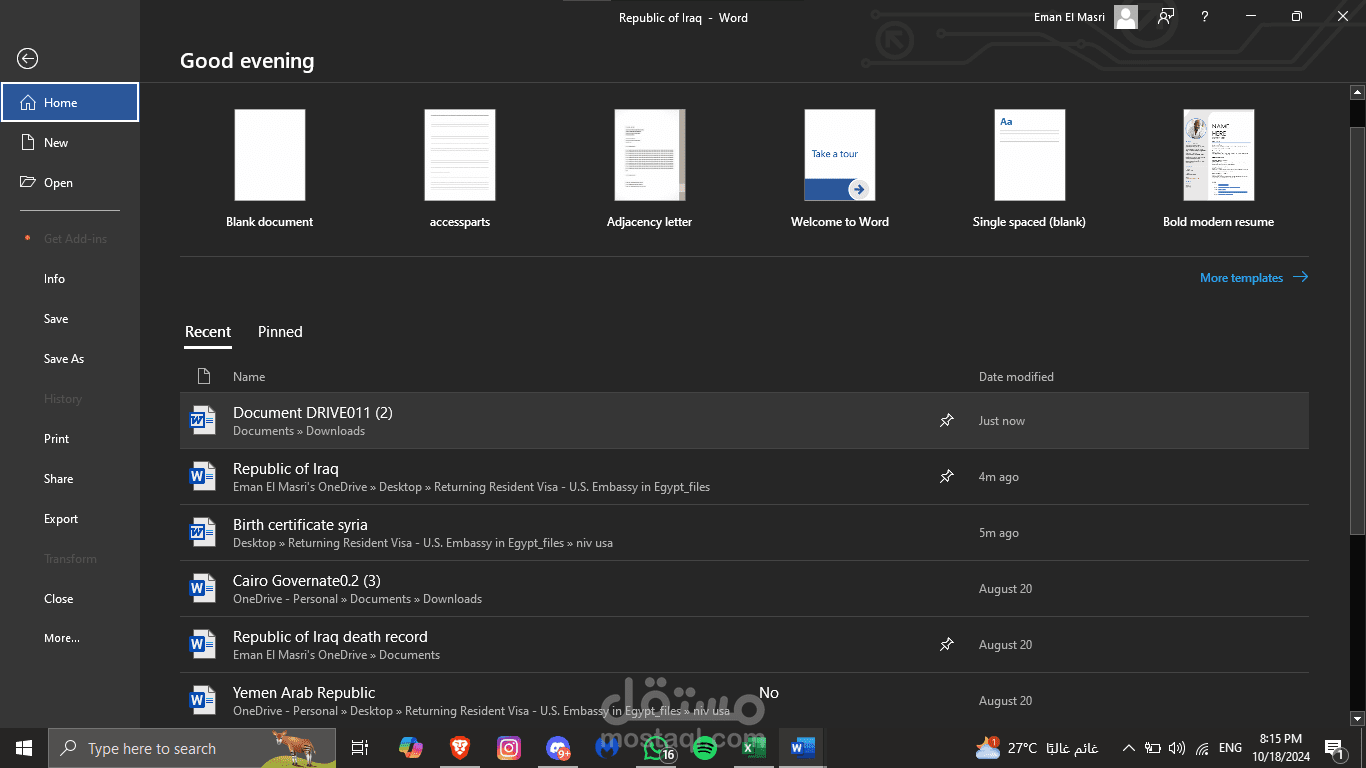
Task: Pin Republic of Iraq death record
Action: pos(946,645)
